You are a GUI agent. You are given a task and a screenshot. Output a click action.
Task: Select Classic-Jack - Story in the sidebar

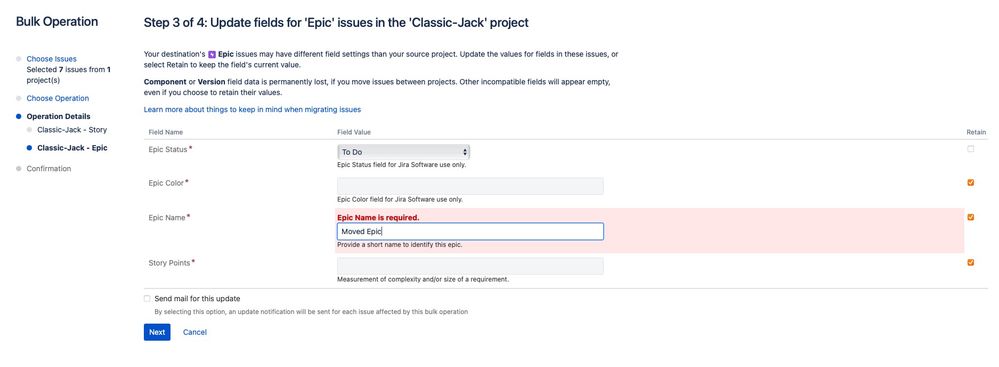[72, 129]
